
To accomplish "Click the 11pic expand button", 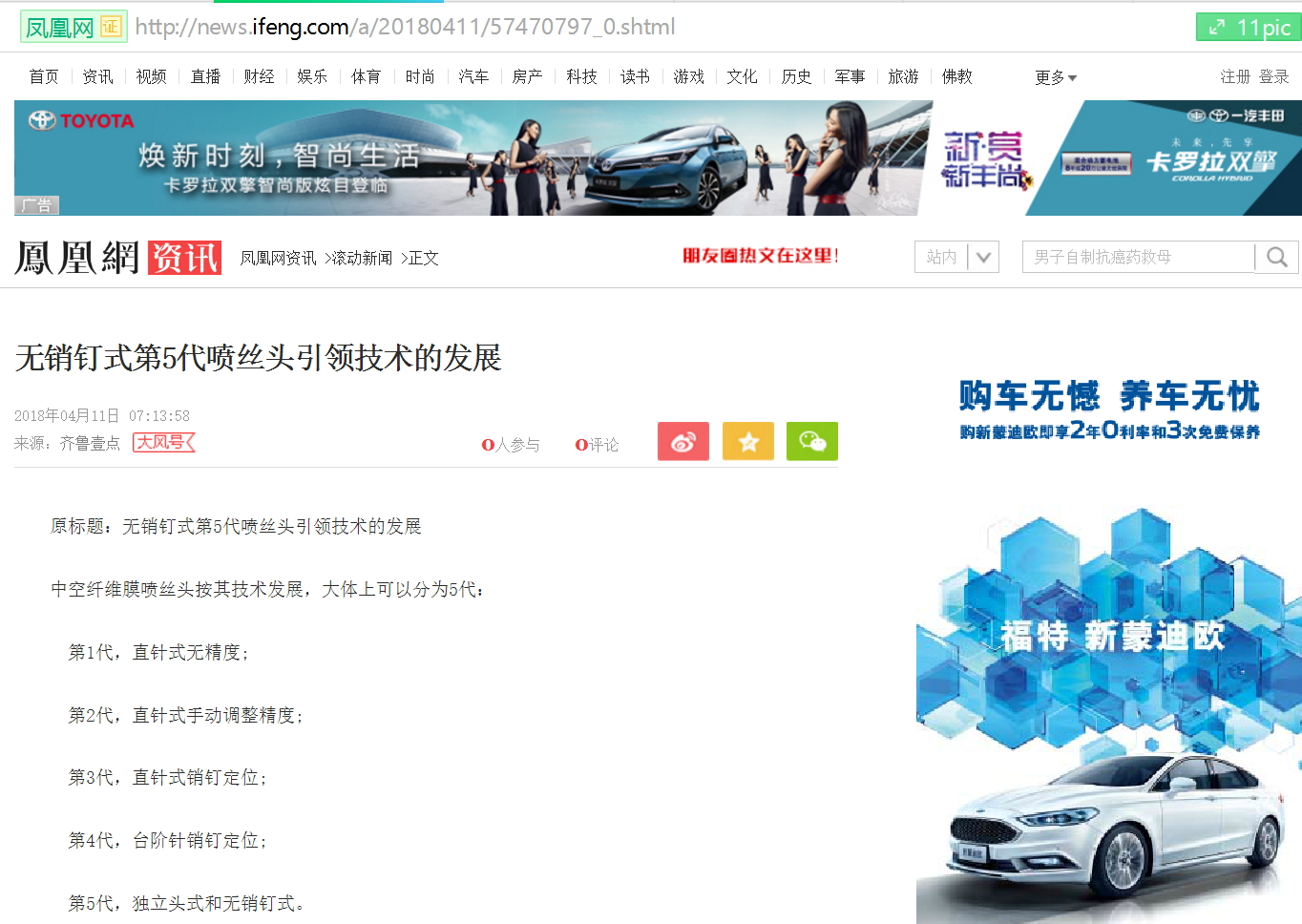I will point(1248,28).
